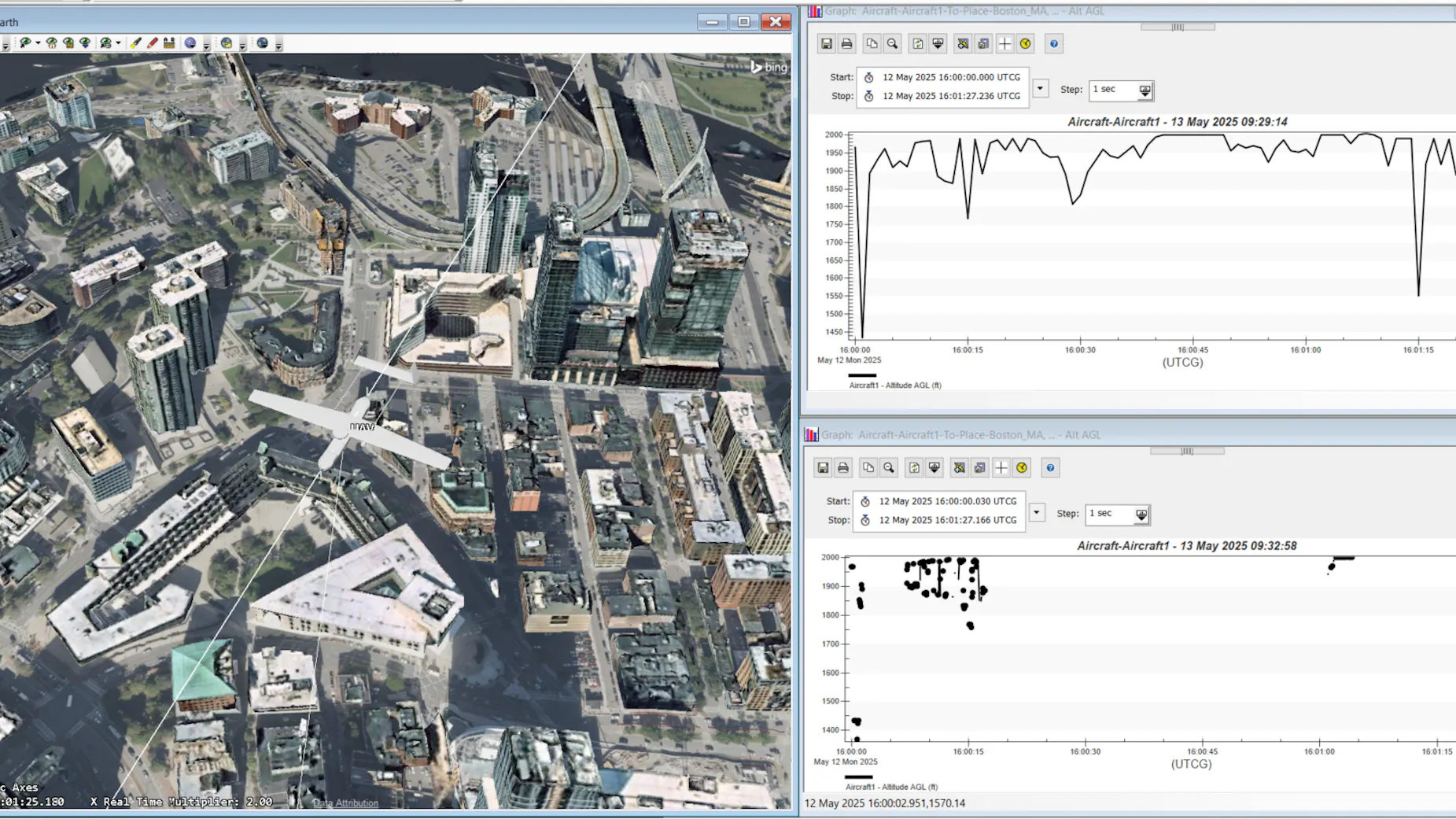
Task: Click the Save icon in upper graph toolbar
Action: click(826, 44)
